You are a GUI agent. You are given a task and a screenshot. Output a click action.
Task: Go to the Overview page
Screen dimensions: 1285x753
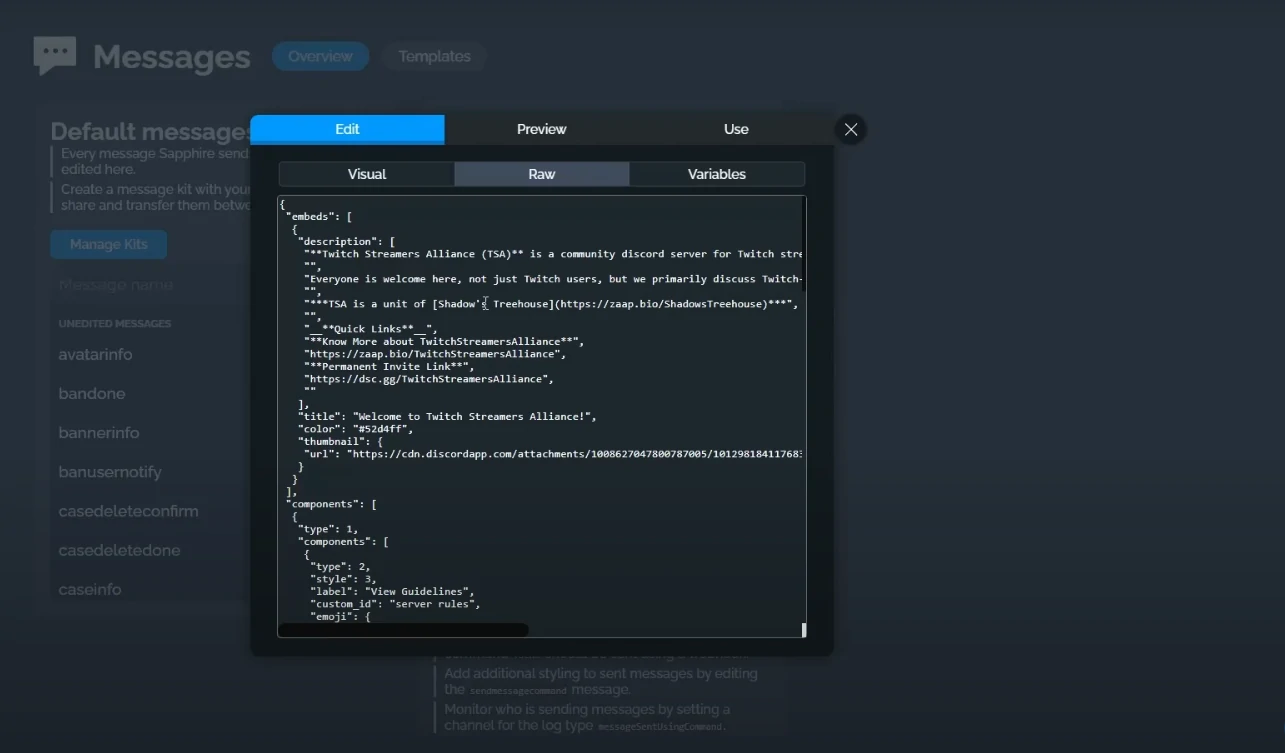pyautogui.click(x=320, y=56)
